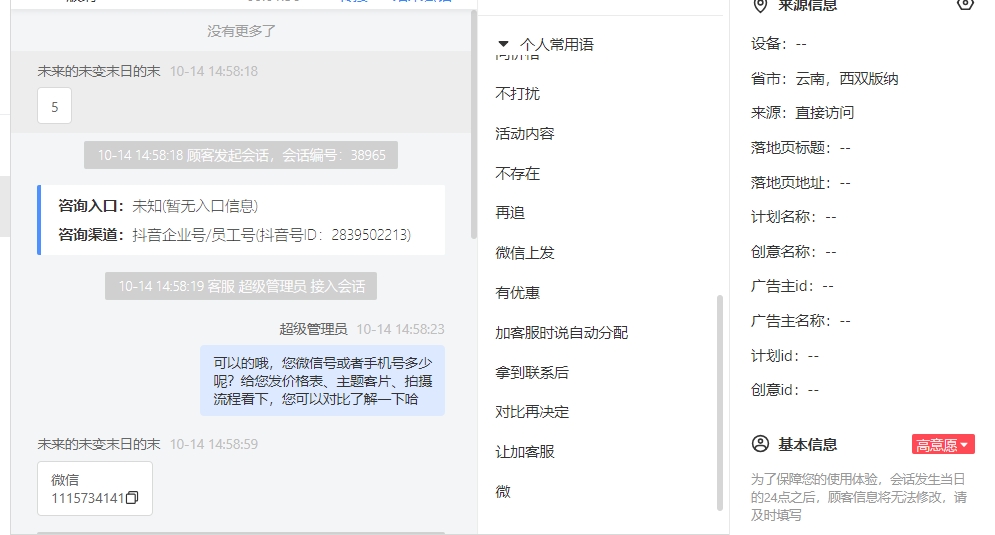Select quick phrase 不存在
The image size is (995, 535).
[x=517, y=174]
